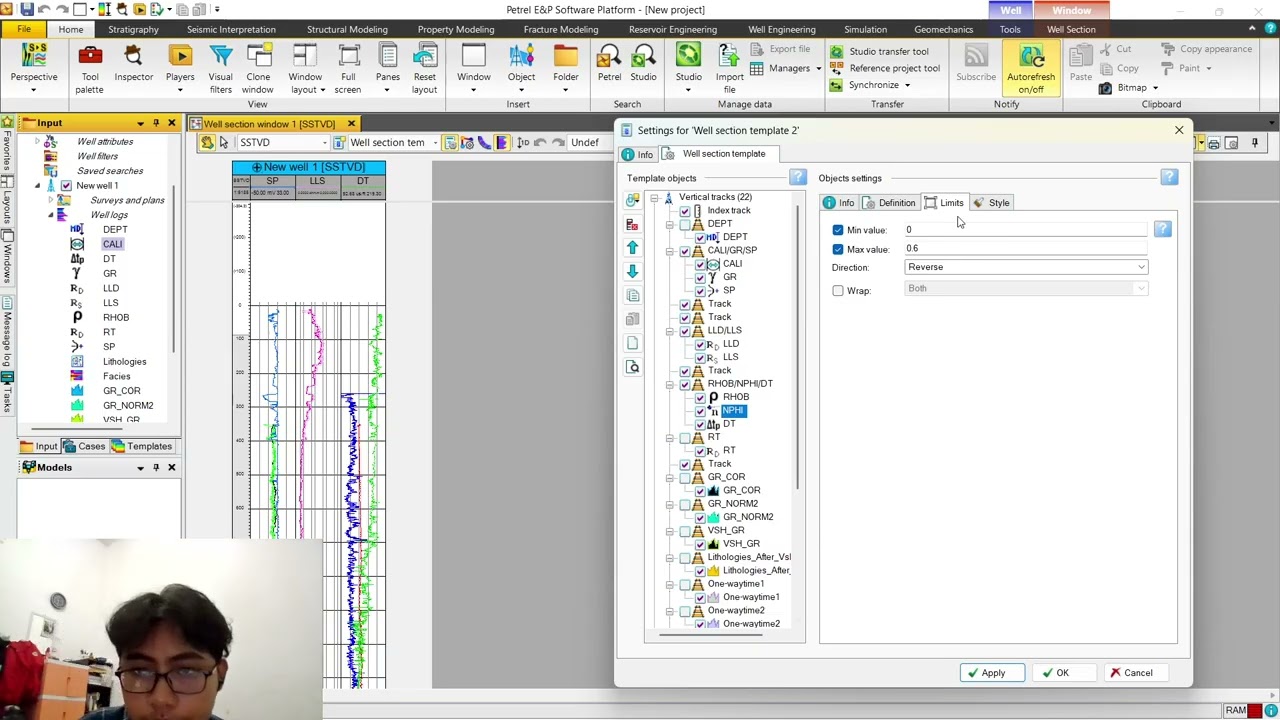1280x720 pixels.
Task: Open the Seismic Interpretation ribbon tab
Action: (231, 29)
